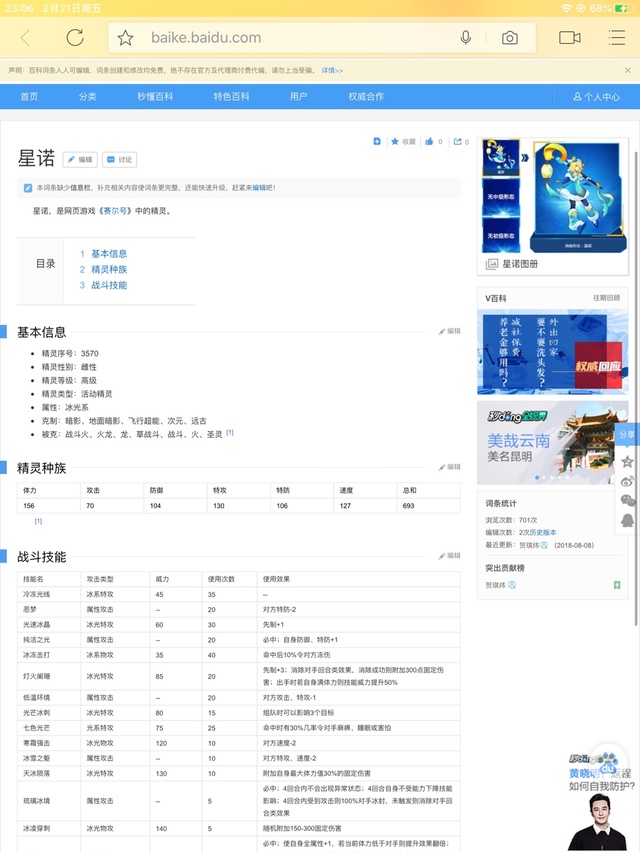Open the 黄晓明 如何自我防护 video popup

tap(601, 800)
